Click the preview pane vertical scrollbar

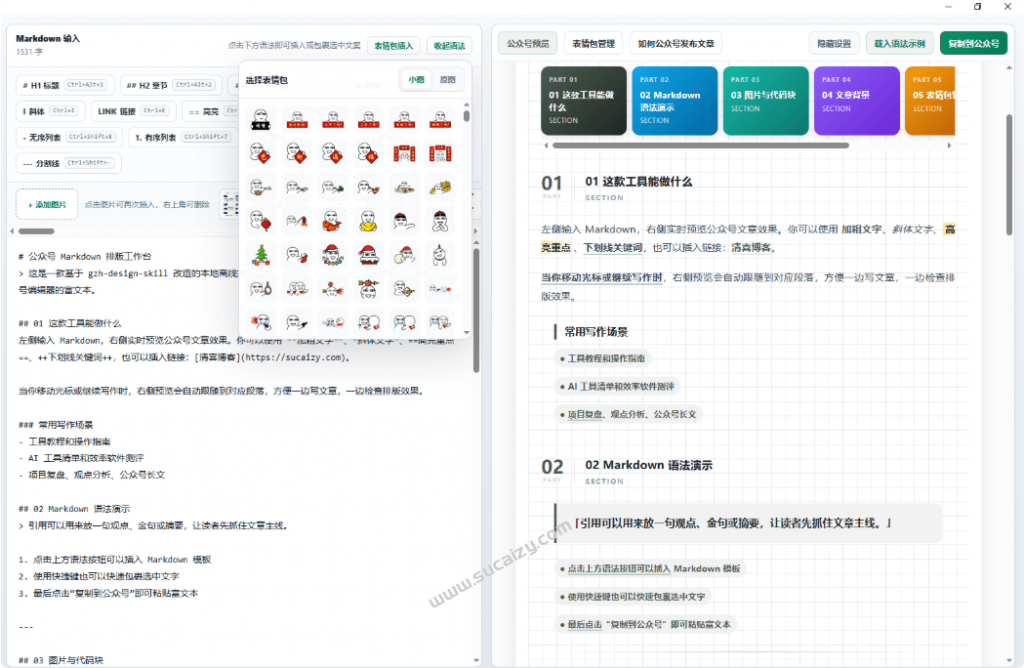point(1009,174)
